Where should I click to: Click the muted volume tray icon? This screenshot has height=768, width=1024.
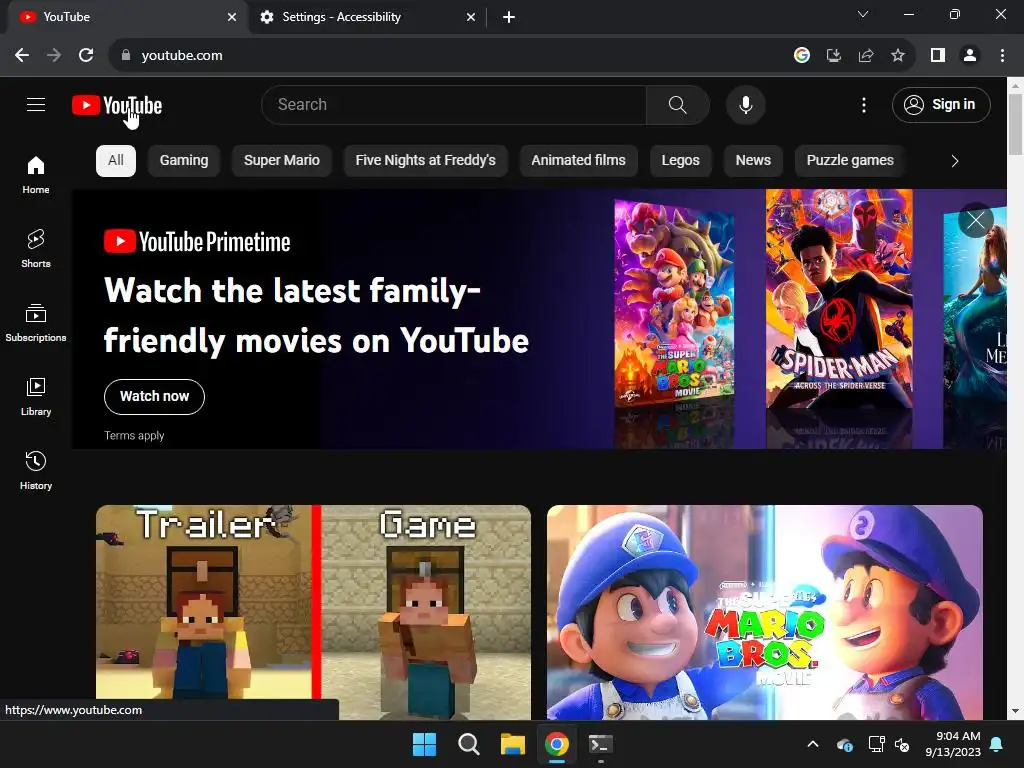pyautogui.click(x=903, y=744)
